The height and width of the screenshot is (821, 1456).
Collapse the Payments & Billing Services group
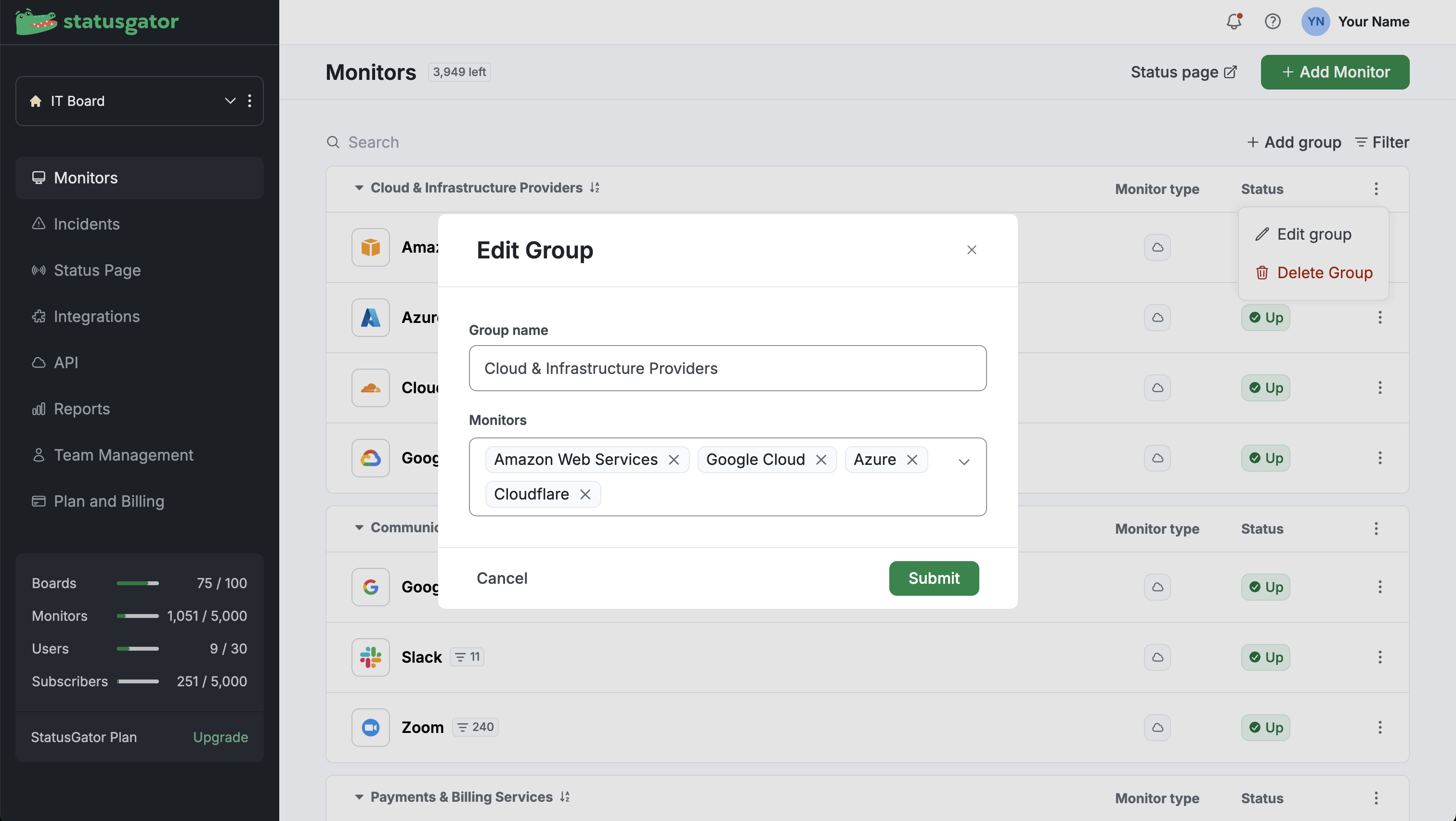tap(358, 797)
